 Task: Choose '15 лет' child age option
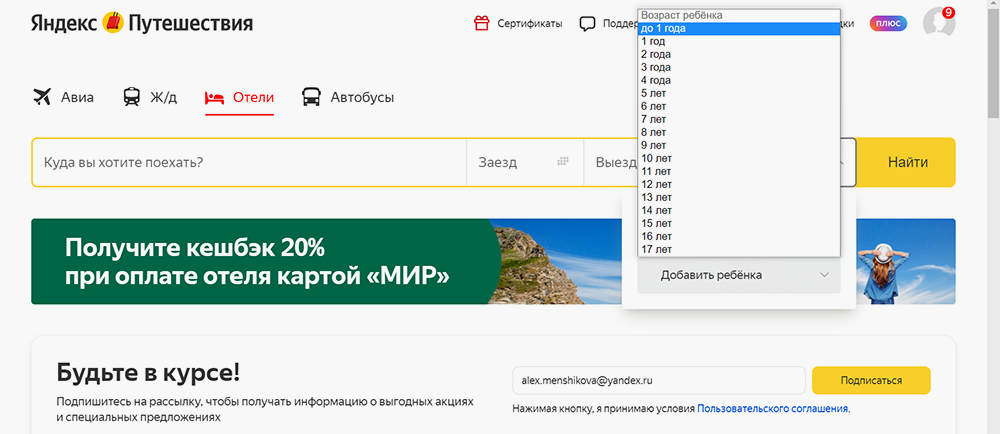point(739,223)
